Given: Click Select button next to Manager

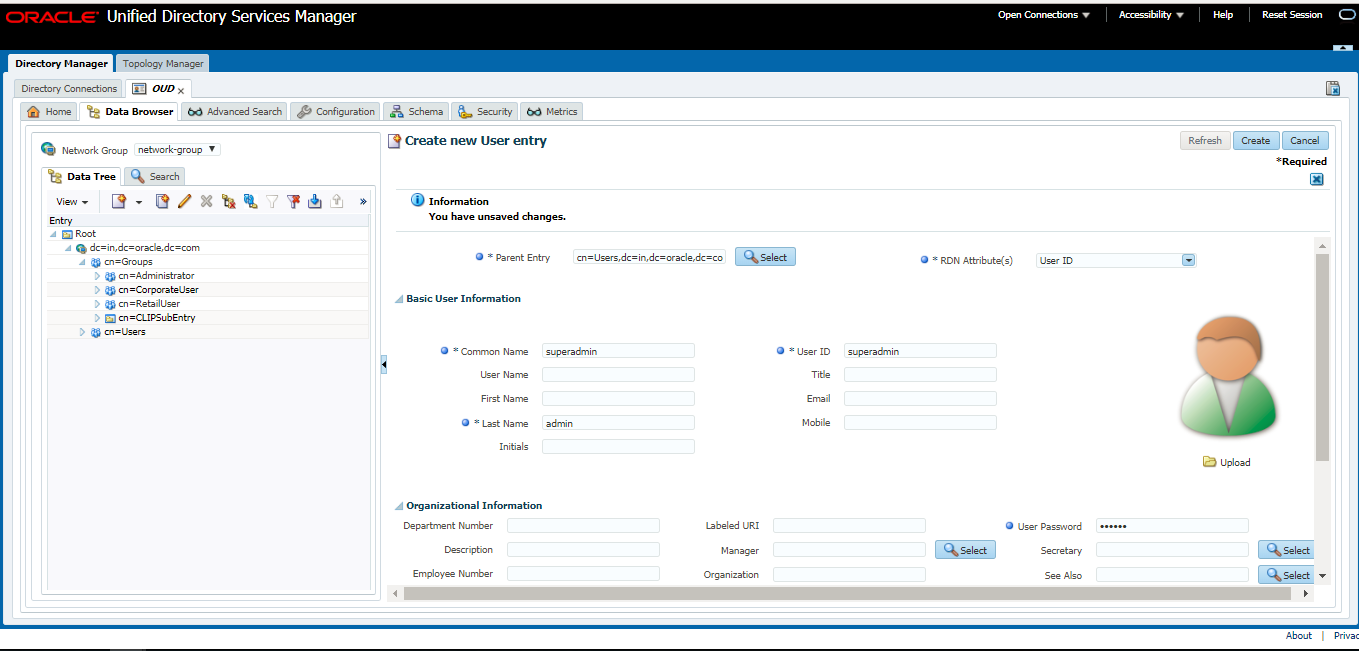Looking at the screenshot, I should click(965, 550).
